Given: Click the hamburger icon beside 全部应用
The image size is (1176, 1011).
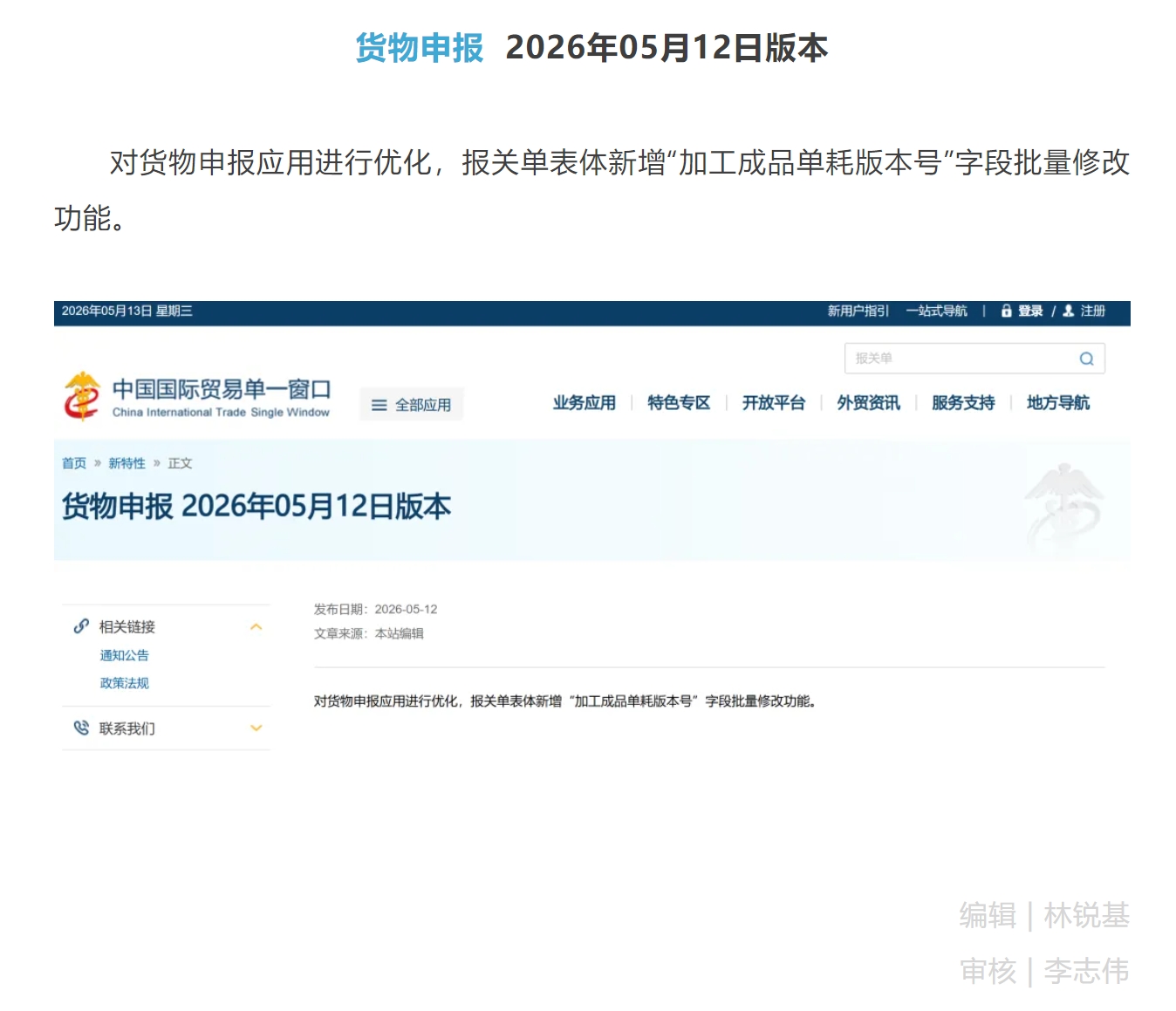Looking at the screenshot, I should pyautogui.click(x=379, y=405).
